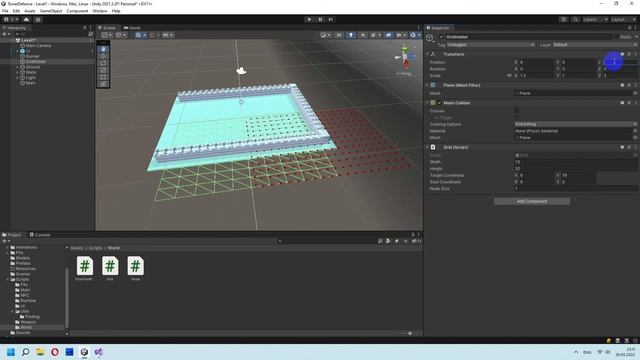Open the Tag dropdown showing Untagged
Viewport: 640px width, 360px height.
(490, 44)
